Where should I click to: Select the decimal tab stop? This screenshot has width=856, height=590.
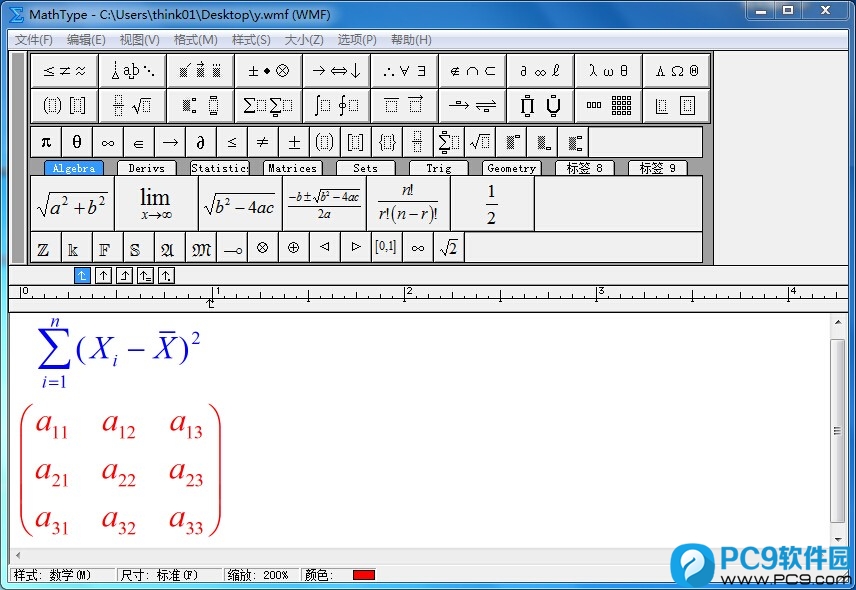point(167,276)
